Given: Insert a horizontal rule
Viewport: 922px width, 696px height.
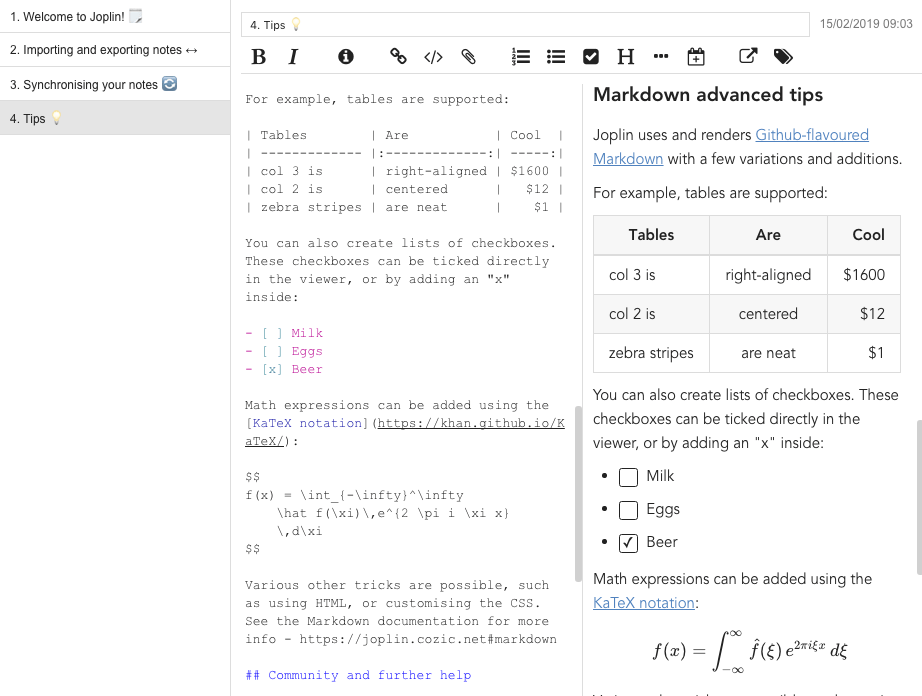Looking at the screenshot, I should point(660,57).
